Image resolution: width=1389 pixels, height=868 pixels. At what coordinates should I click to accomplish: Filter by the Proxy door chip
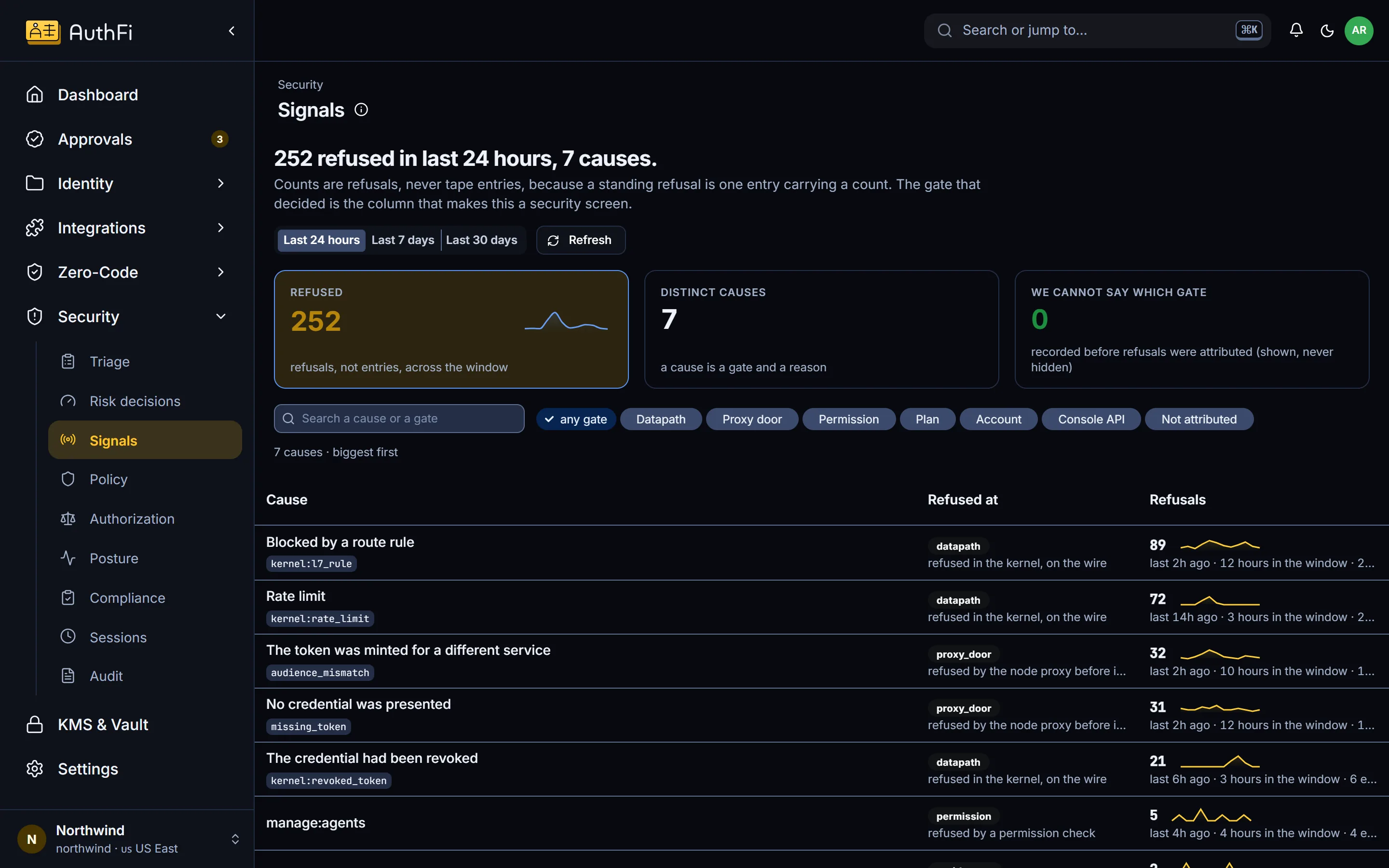752,419
